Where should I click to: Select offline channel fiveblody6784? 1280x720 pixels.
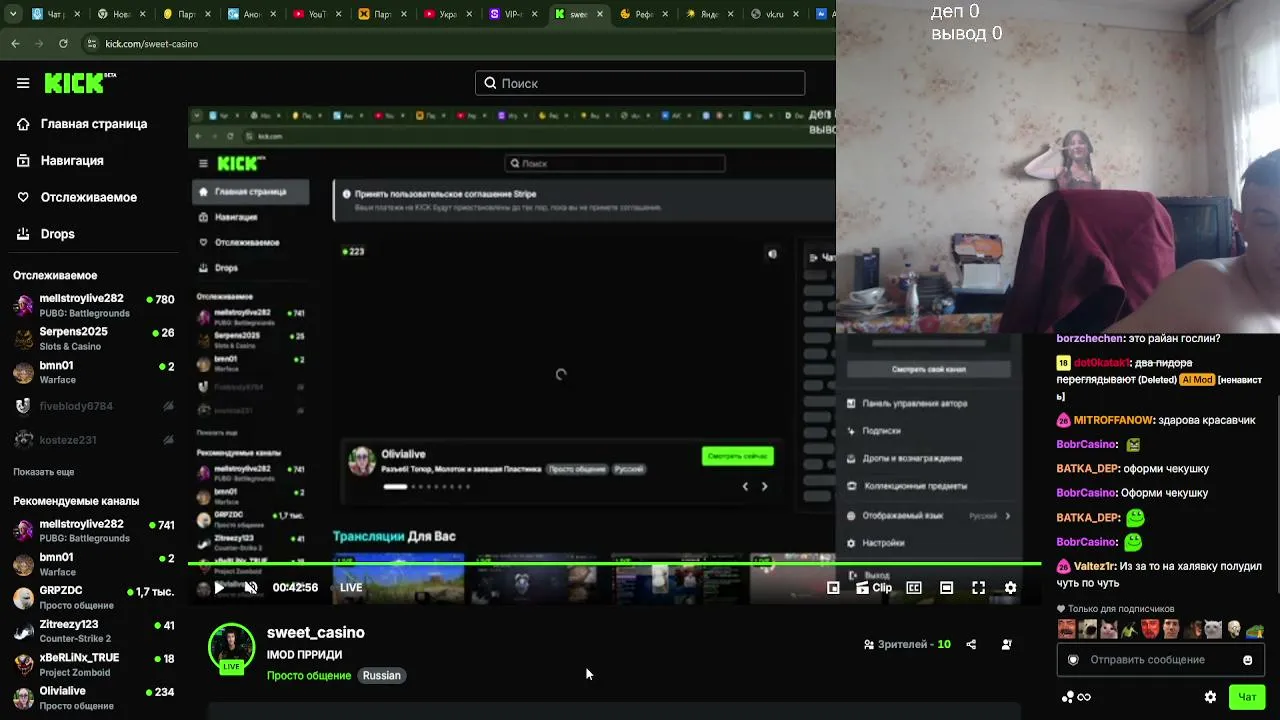tap(94, 406)
